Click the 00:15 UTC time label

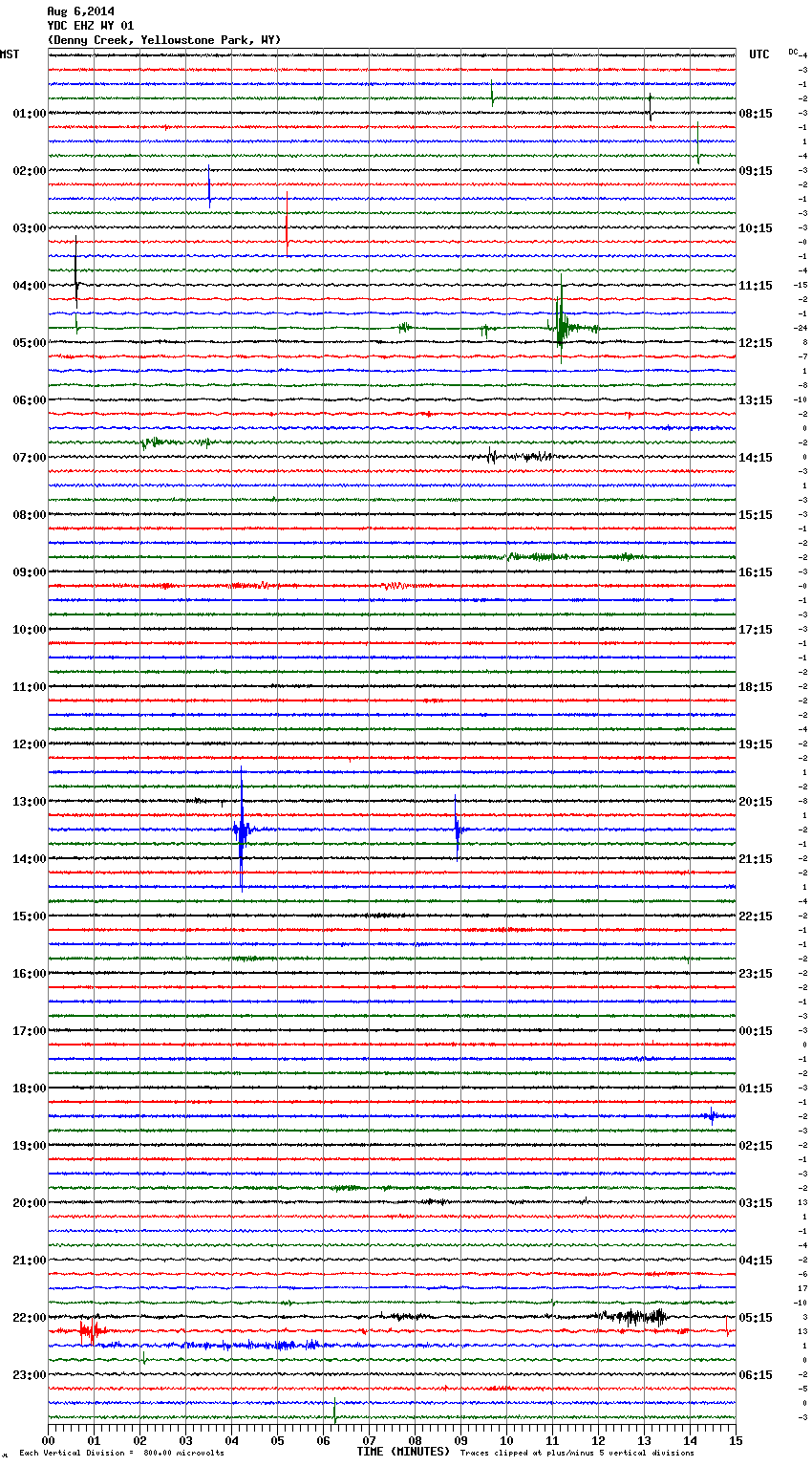pos(756,1031)
